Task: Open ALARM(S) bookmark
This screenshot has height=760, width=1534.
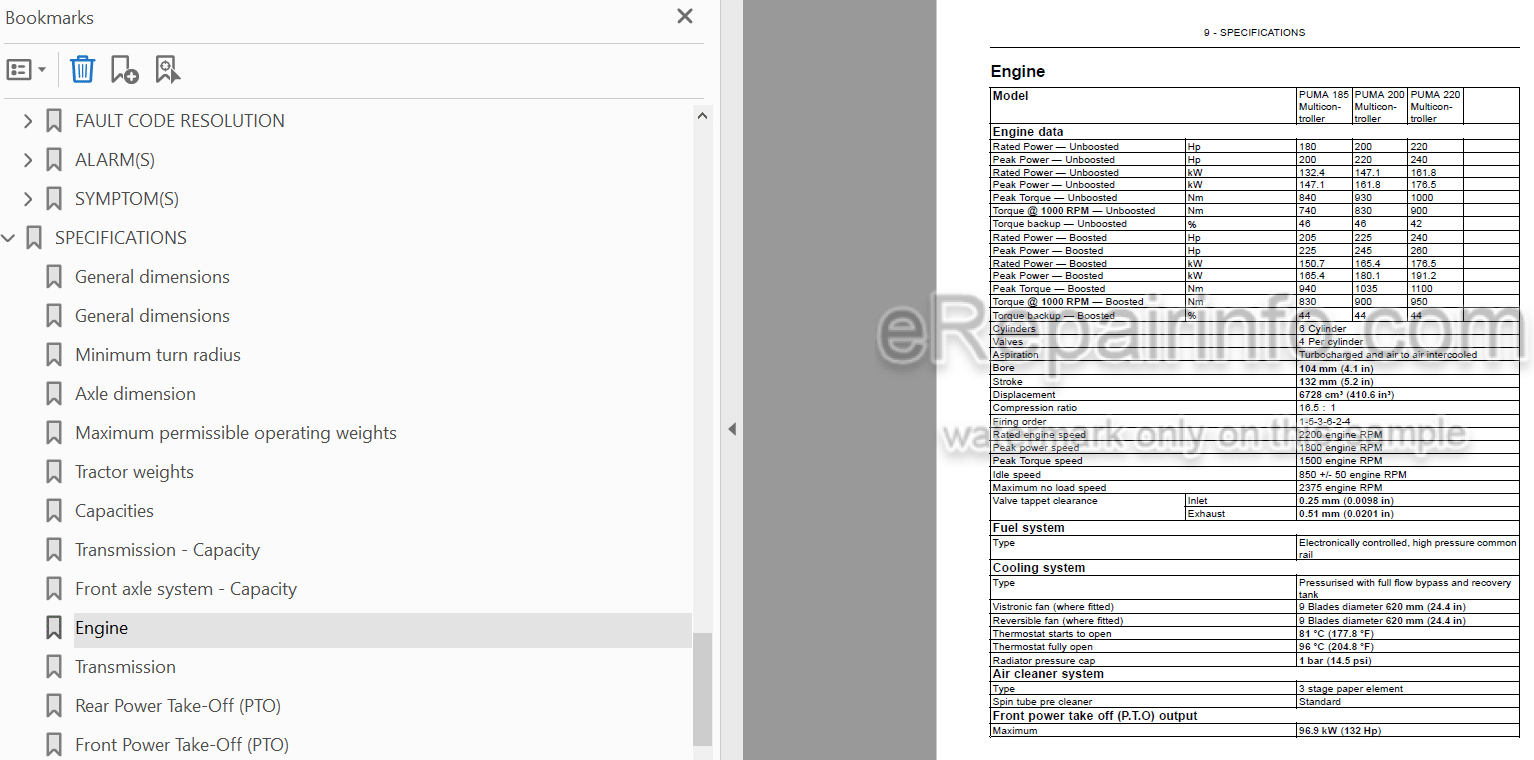Action: point(115,160)
